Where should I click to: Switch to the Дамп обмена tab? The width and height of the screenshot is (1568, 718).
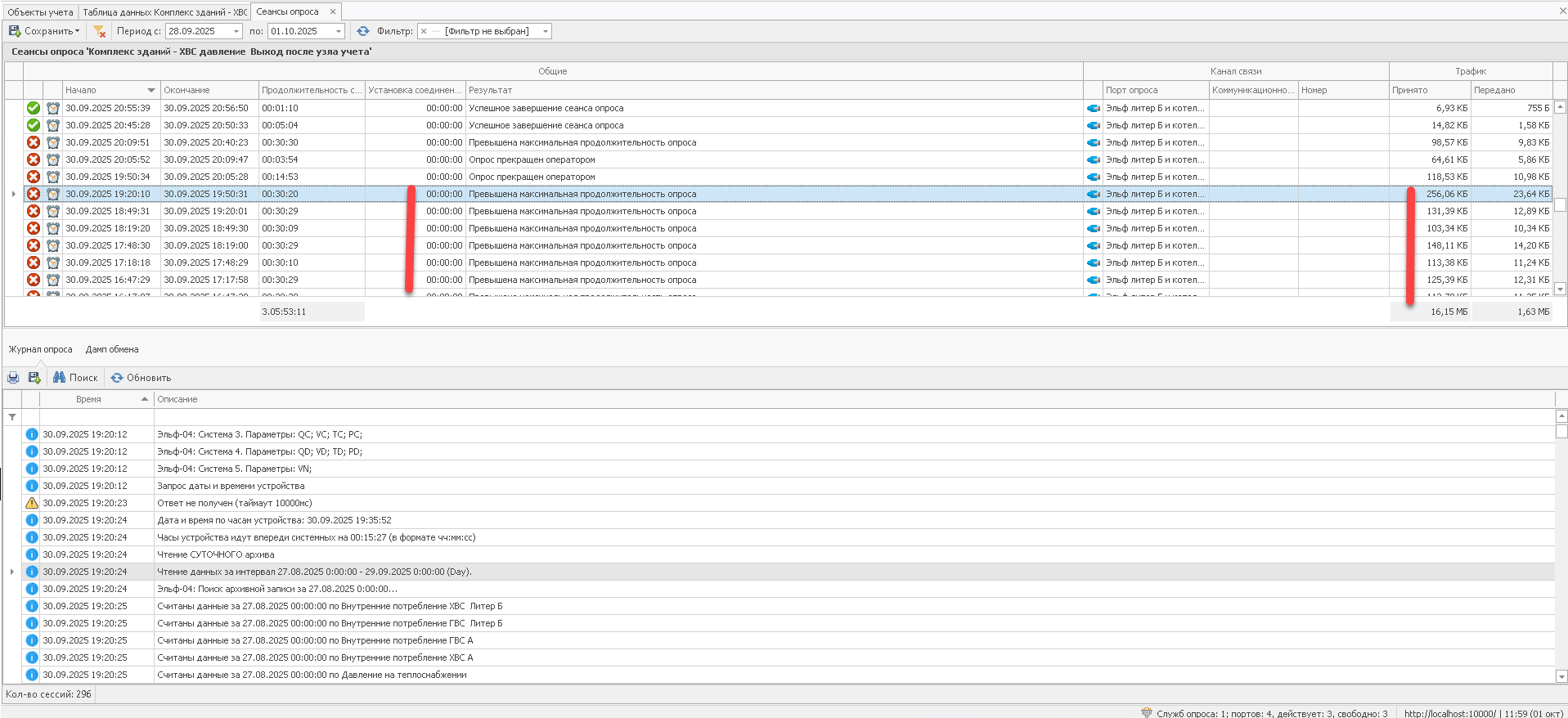112,349
